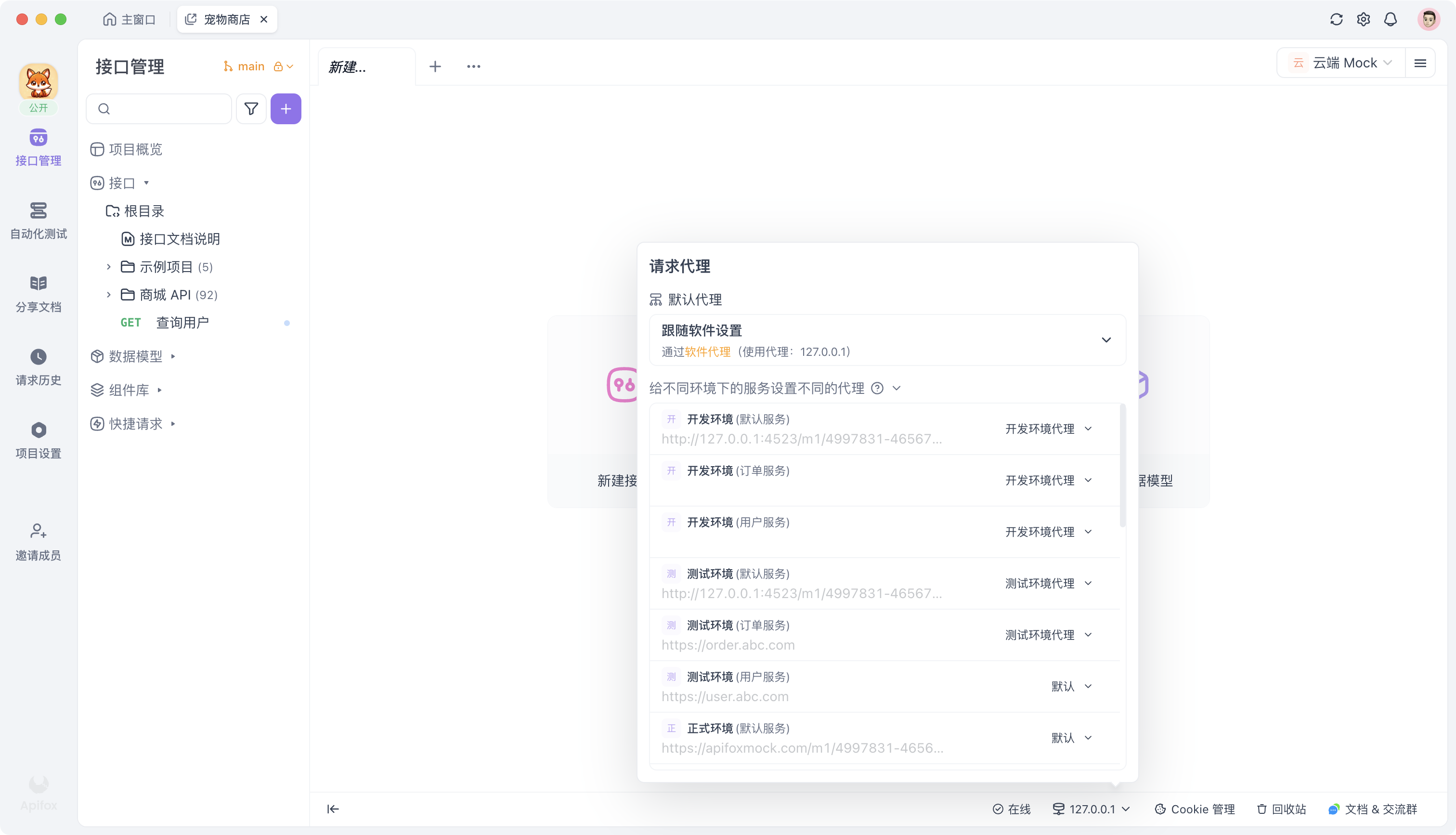The image size is (1456, 835).
Task: Click the 邀请成员 sidebar icon
Action: coord(38,540)
